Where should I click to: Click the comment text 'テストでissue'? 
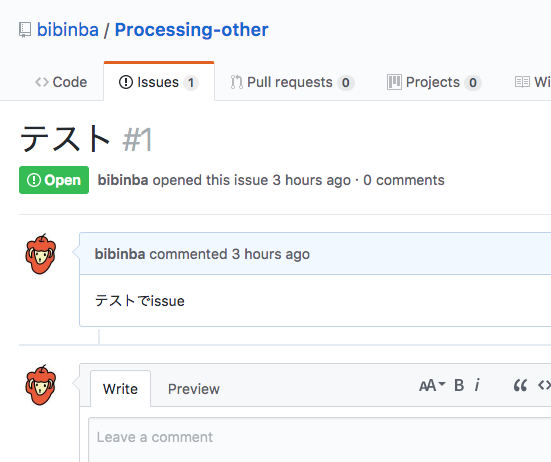140,301
